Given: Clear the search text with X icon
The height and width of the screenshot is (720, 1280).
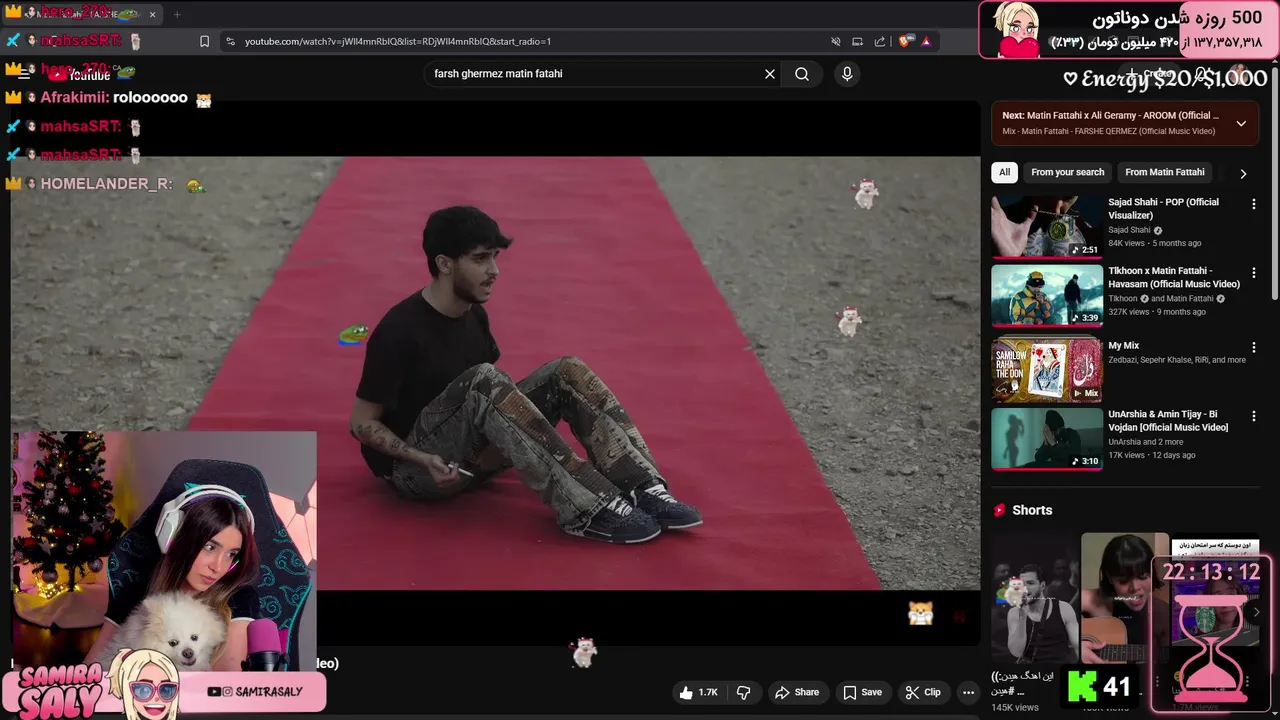Looking at the screenshot, I should [770, 74].
